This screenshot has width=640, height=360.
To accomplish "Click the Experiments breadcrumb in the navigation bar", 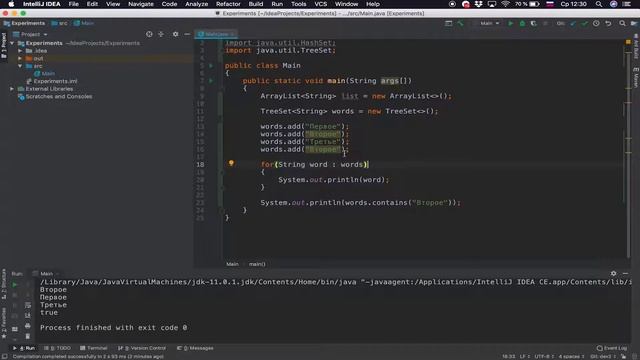I will coord(24,24).
